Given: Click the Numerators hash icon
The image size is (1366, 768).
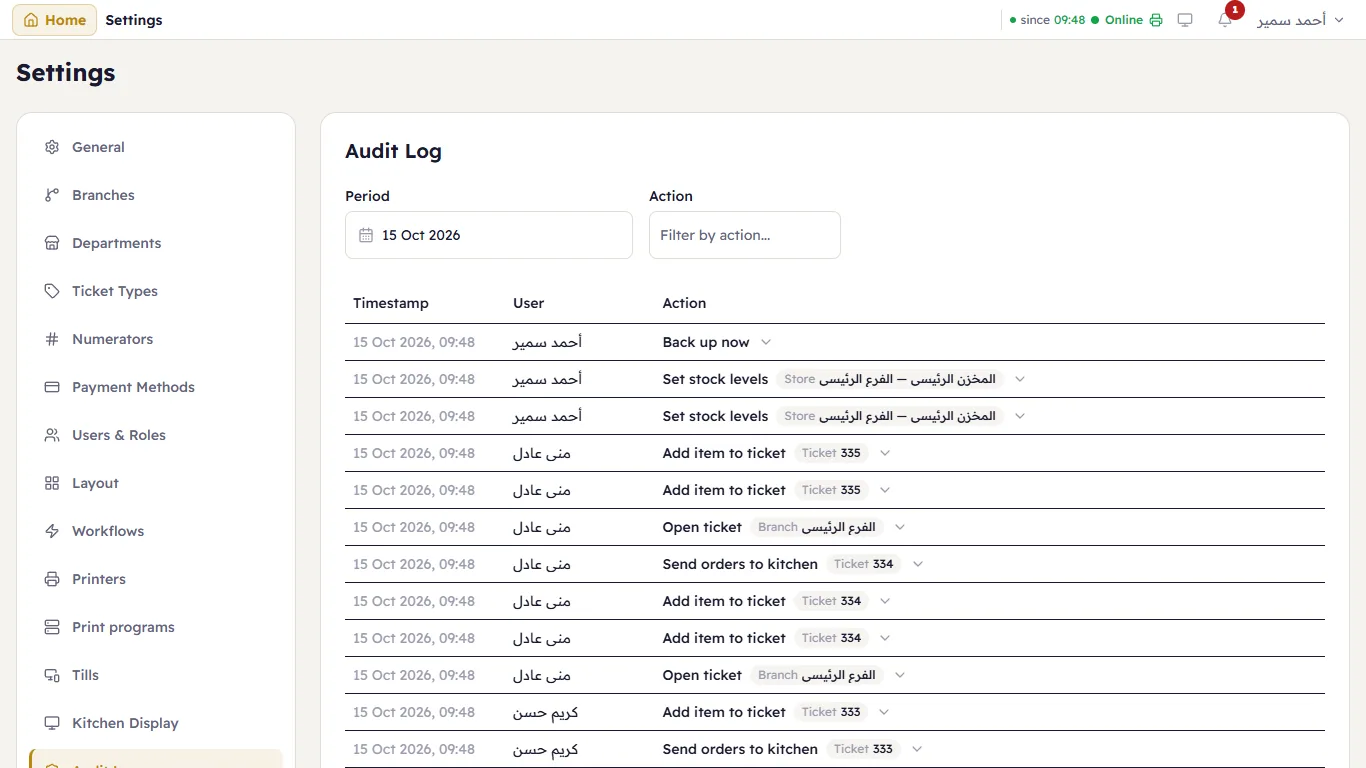Looking at the screenshot, I should [x=52, y=339].
